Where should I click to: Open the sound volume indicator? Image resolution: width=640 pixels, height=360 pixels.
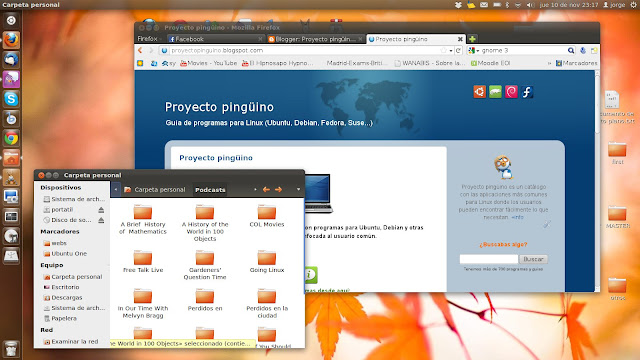click(530, 5)
